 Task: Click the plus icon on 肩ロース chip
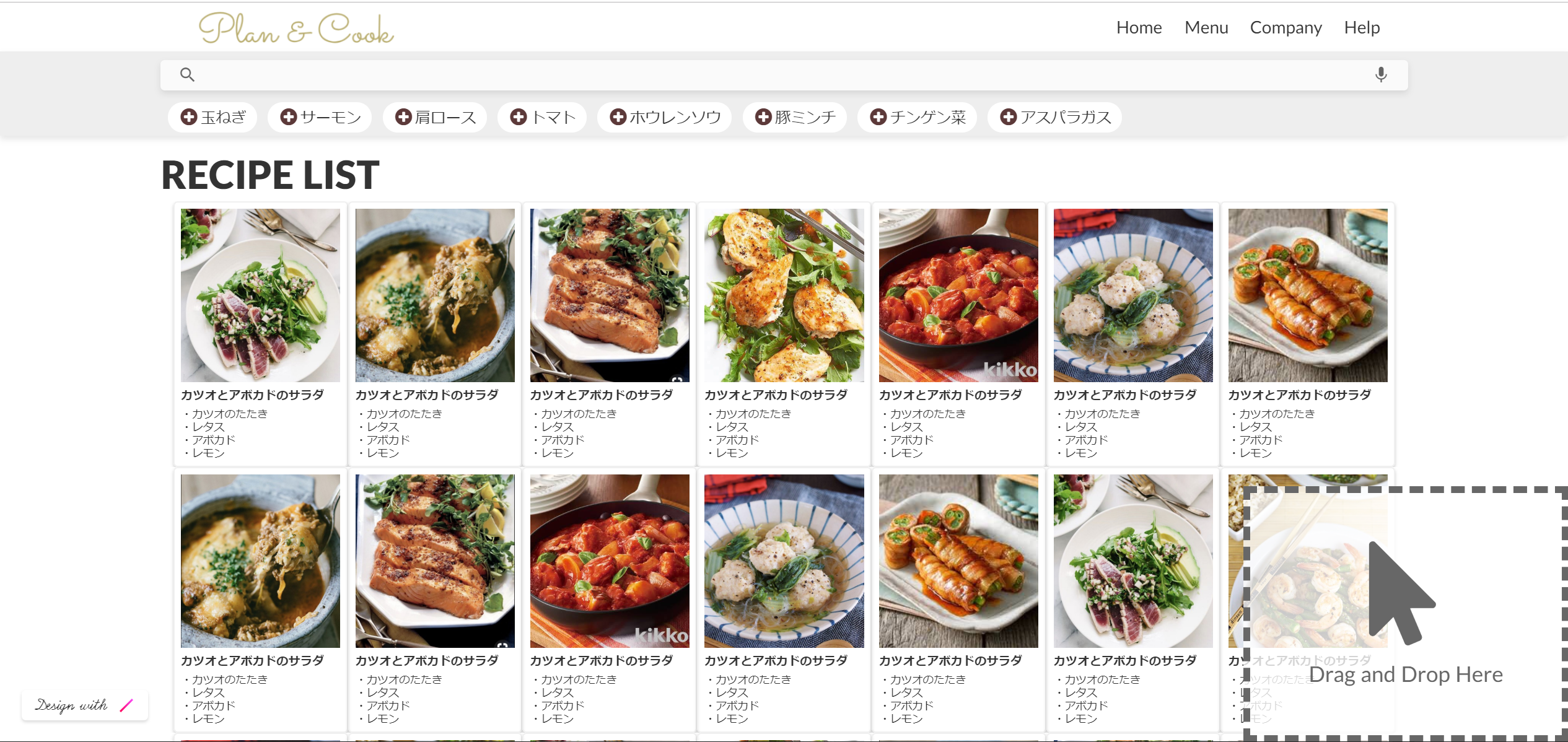(403, 117)
